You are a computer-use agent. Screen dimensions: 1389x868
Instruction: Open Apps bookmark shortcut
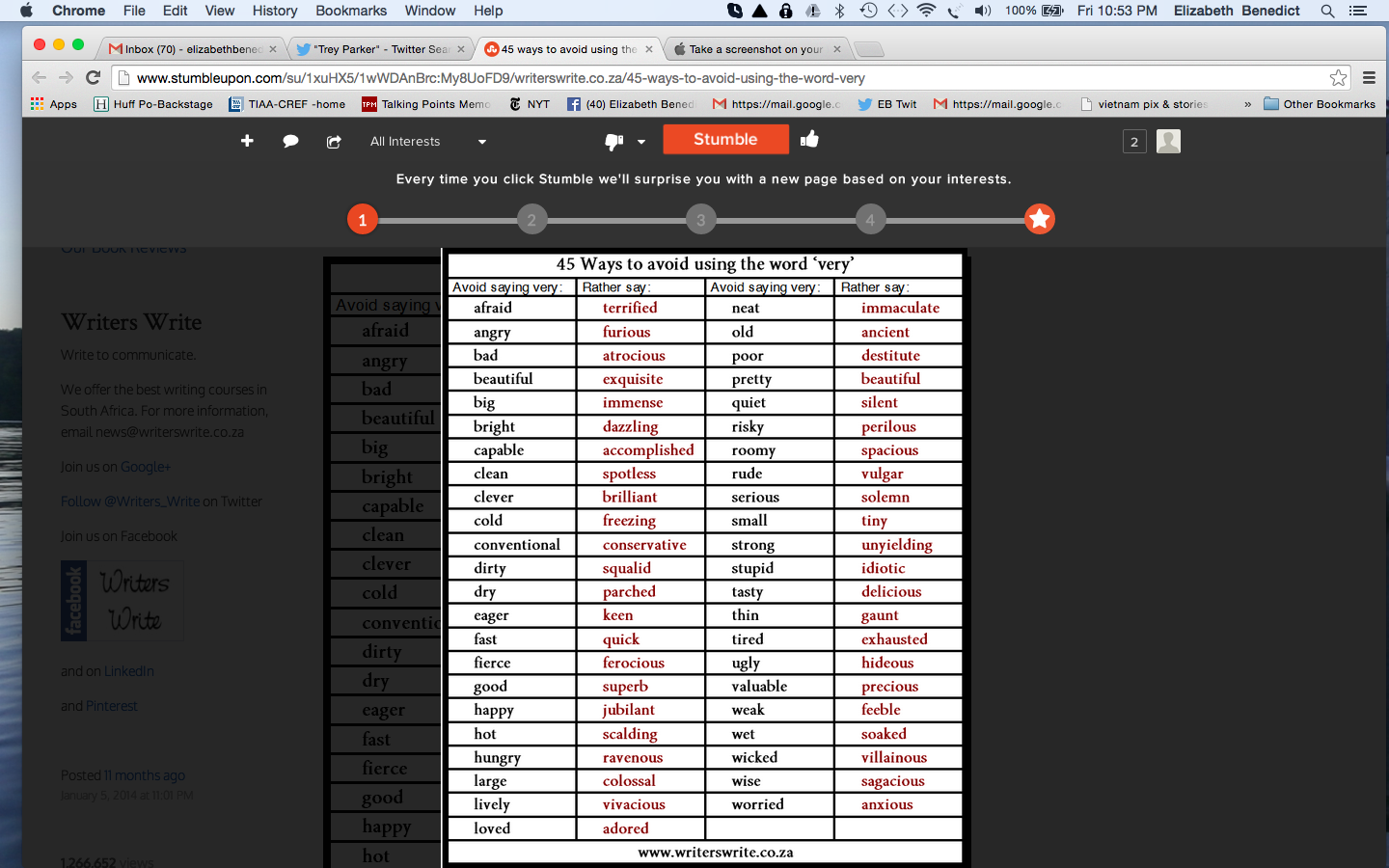[54, 104]
